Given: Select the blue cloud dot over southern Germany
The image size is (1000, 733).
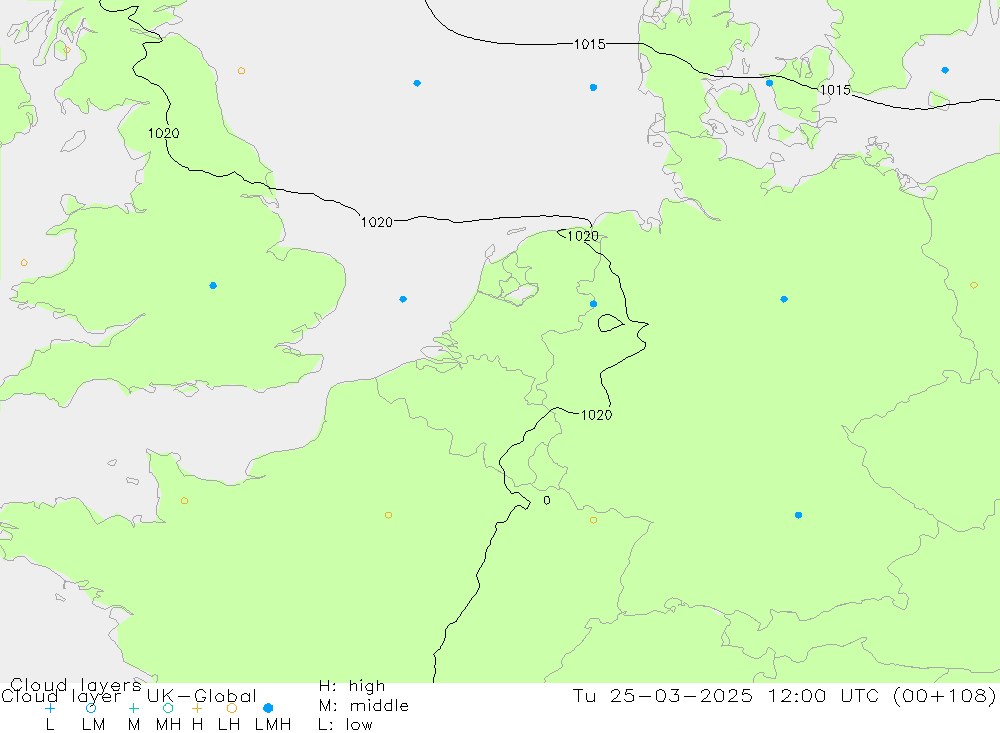Looking at the screenshot, I should click(x=798, y=515).
